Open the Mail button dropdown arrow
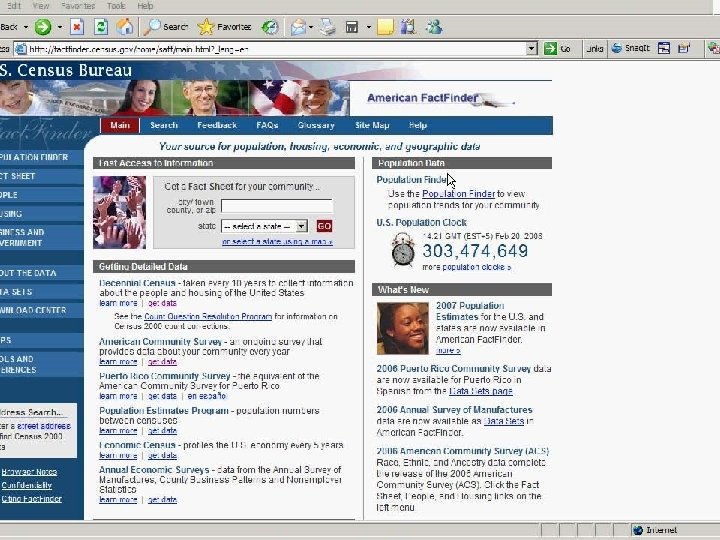 [x=311, y=27]
